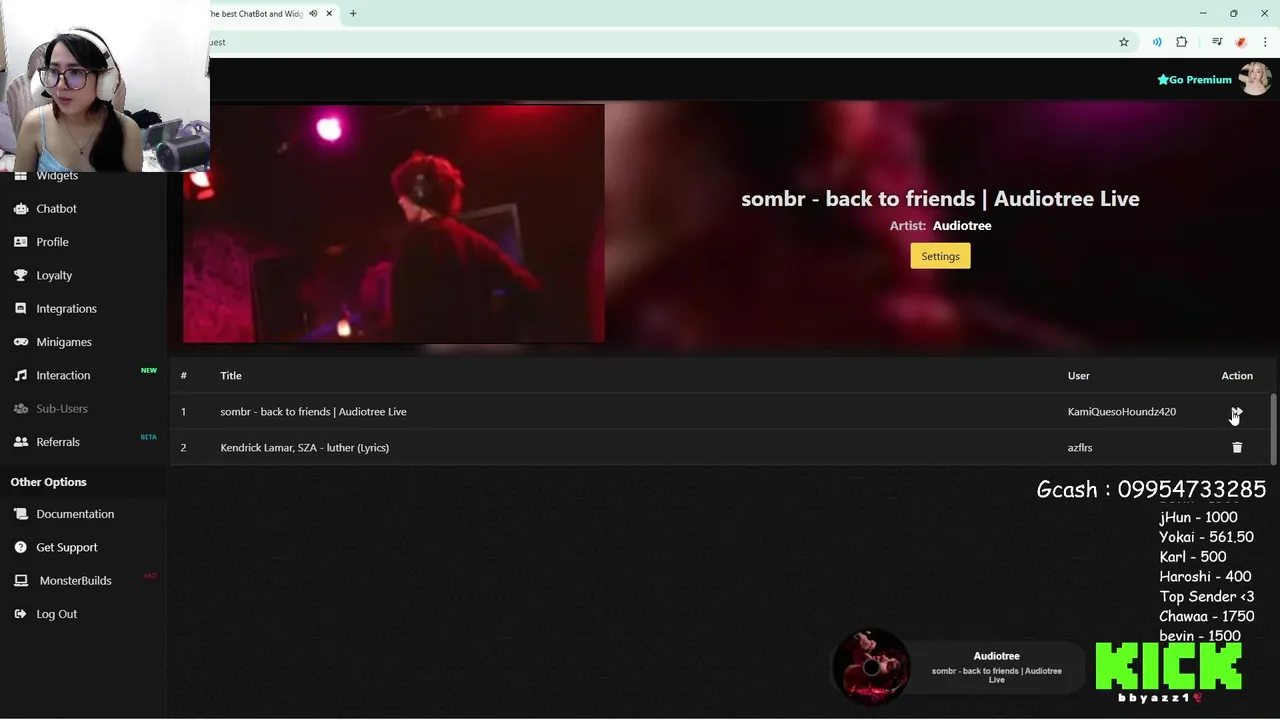
Task: Click the User column header
Action: pos(1078,376)
